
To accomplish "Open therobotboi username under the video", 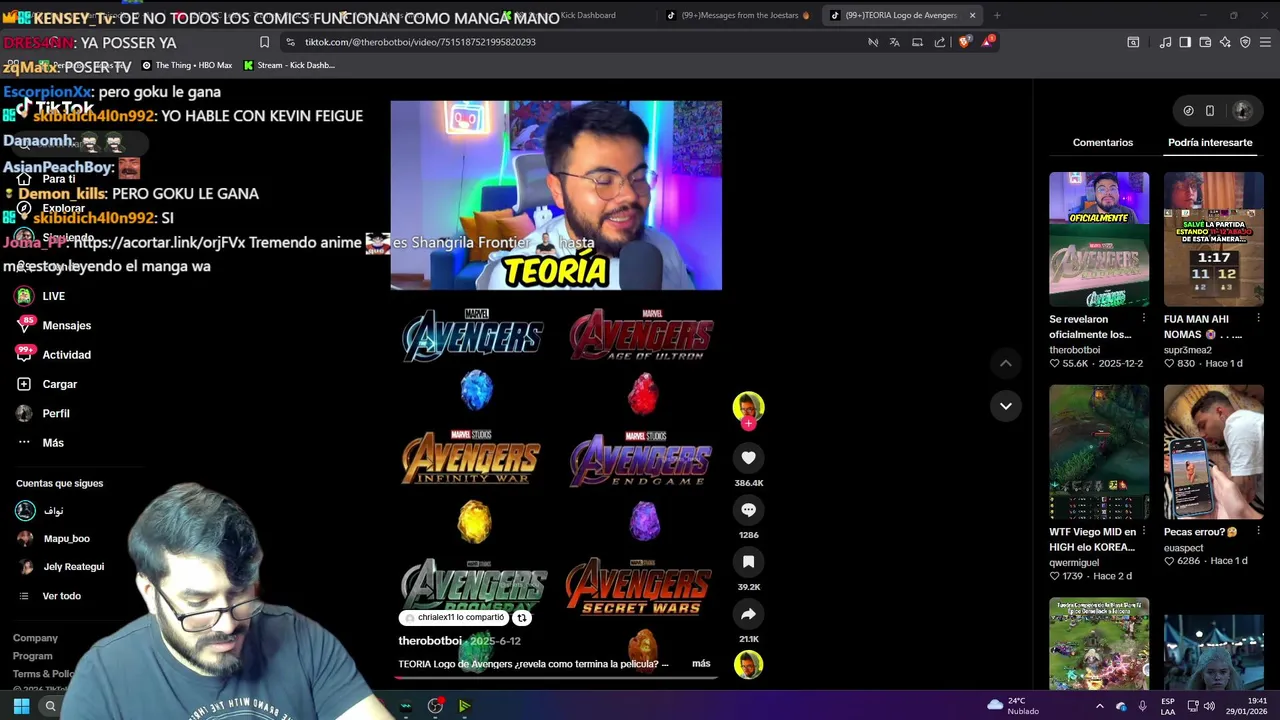I will pos(430,641).
